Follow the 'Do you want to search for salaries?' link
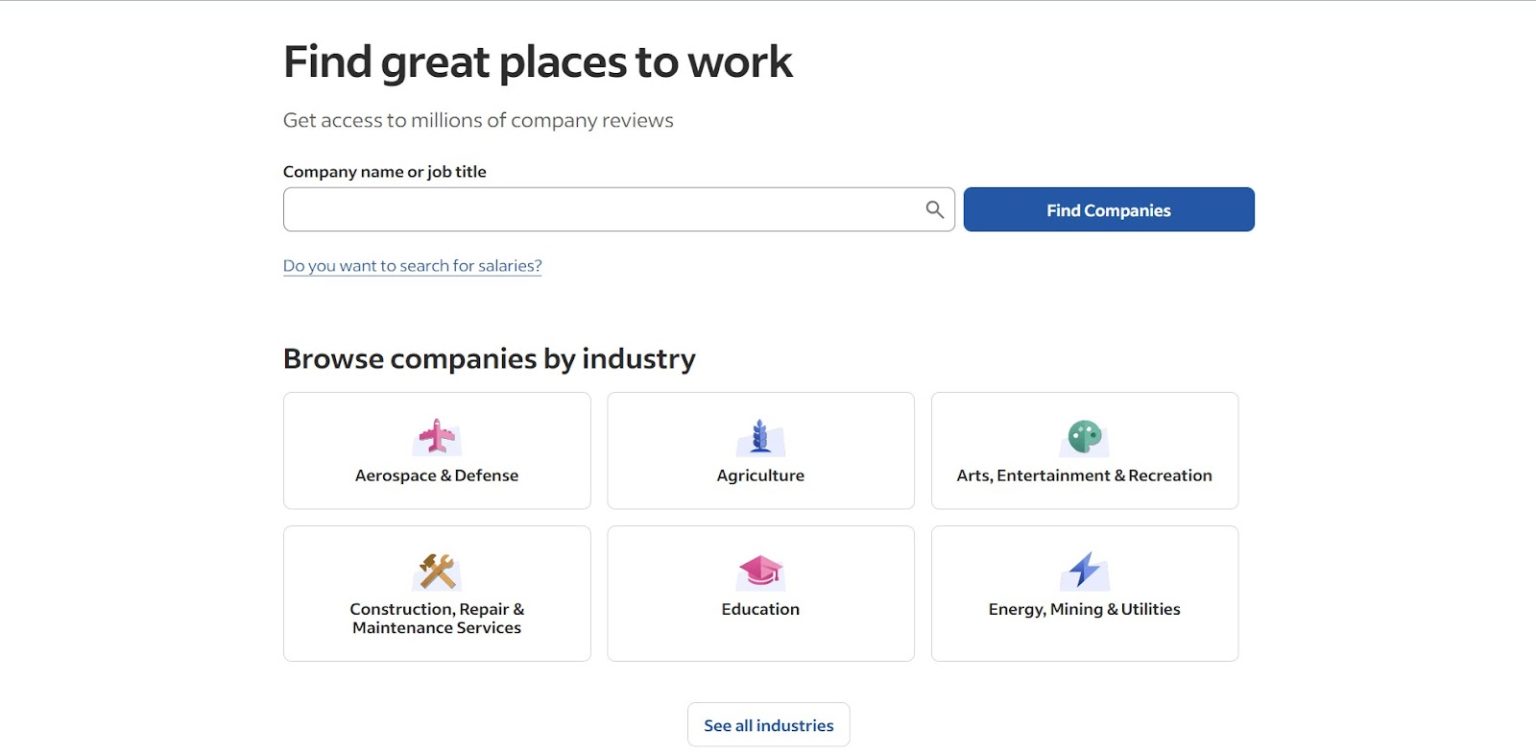The width and height of the screenshot is (1536, 754). pyautogui.click(x=412, y=266)
